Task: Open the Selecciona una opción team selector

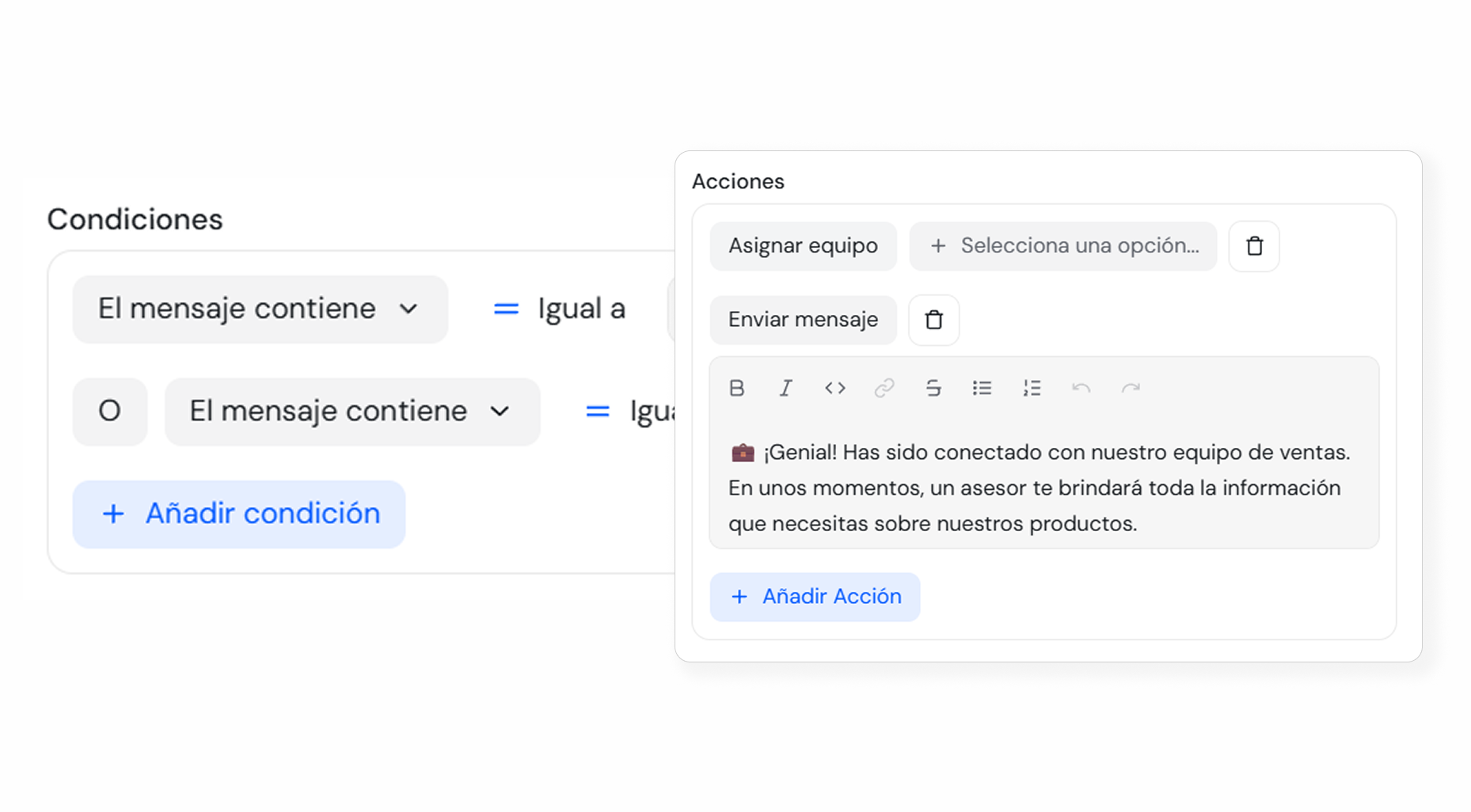Action: point(1063,246)
